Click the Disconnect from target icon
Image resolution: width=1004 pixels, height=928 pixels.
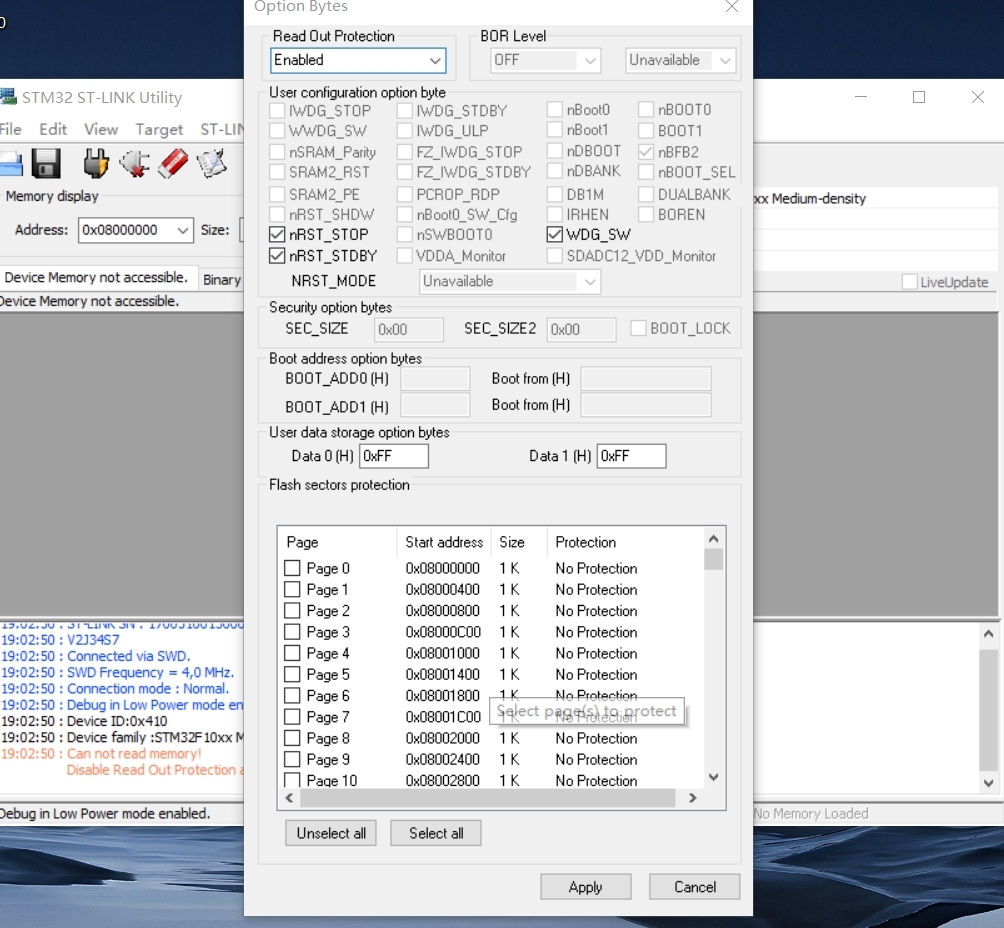(134, 163)
